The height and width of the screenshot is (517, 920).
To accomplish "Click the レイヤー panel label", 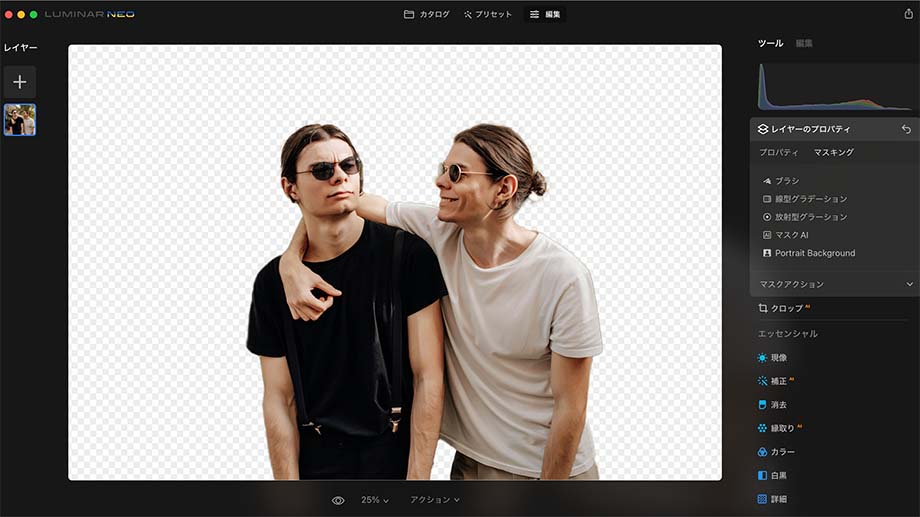I will tap(21, 48).
